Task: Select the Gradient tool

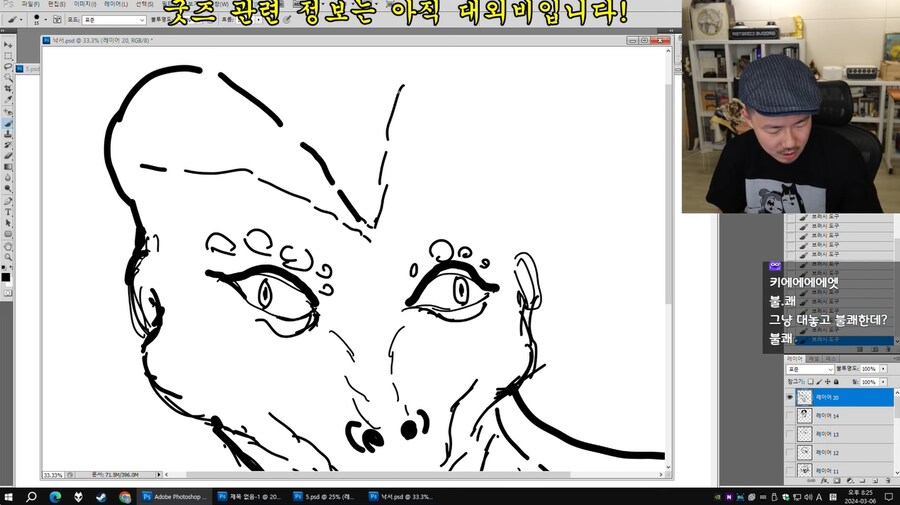Action: (8, 166)
